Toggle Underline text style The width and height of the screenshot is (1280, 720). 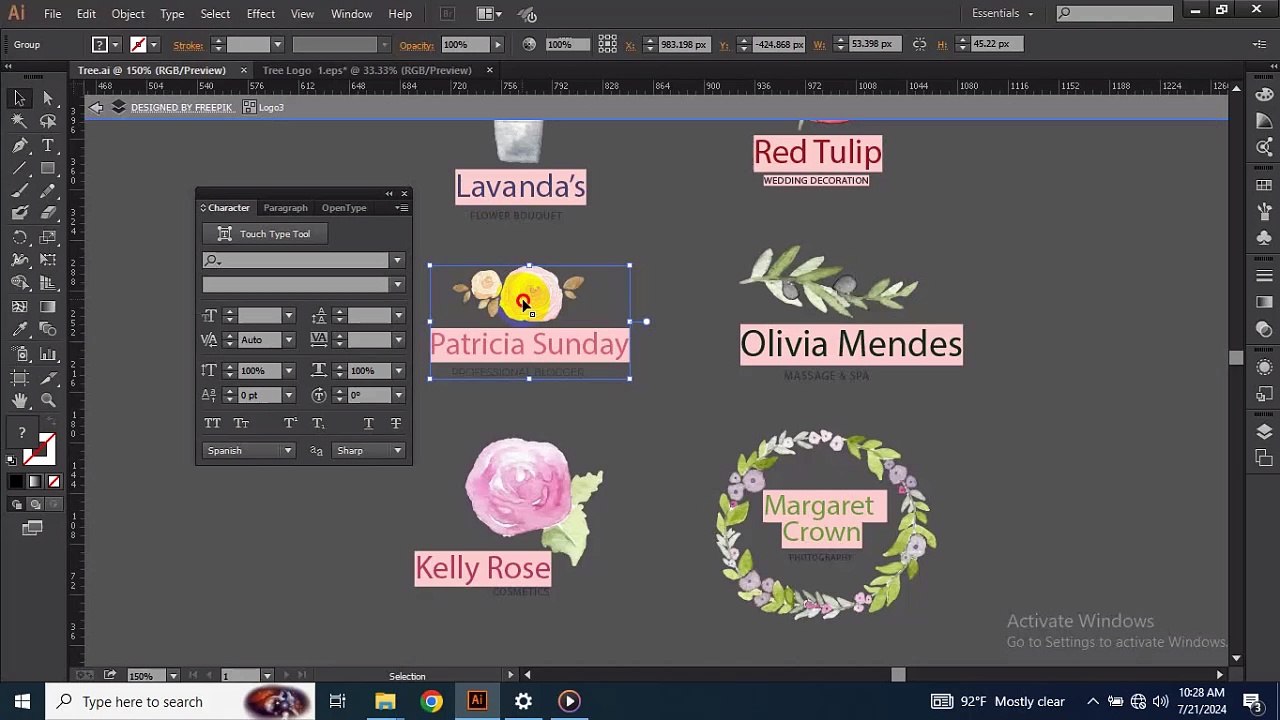[x=368, y=424]
